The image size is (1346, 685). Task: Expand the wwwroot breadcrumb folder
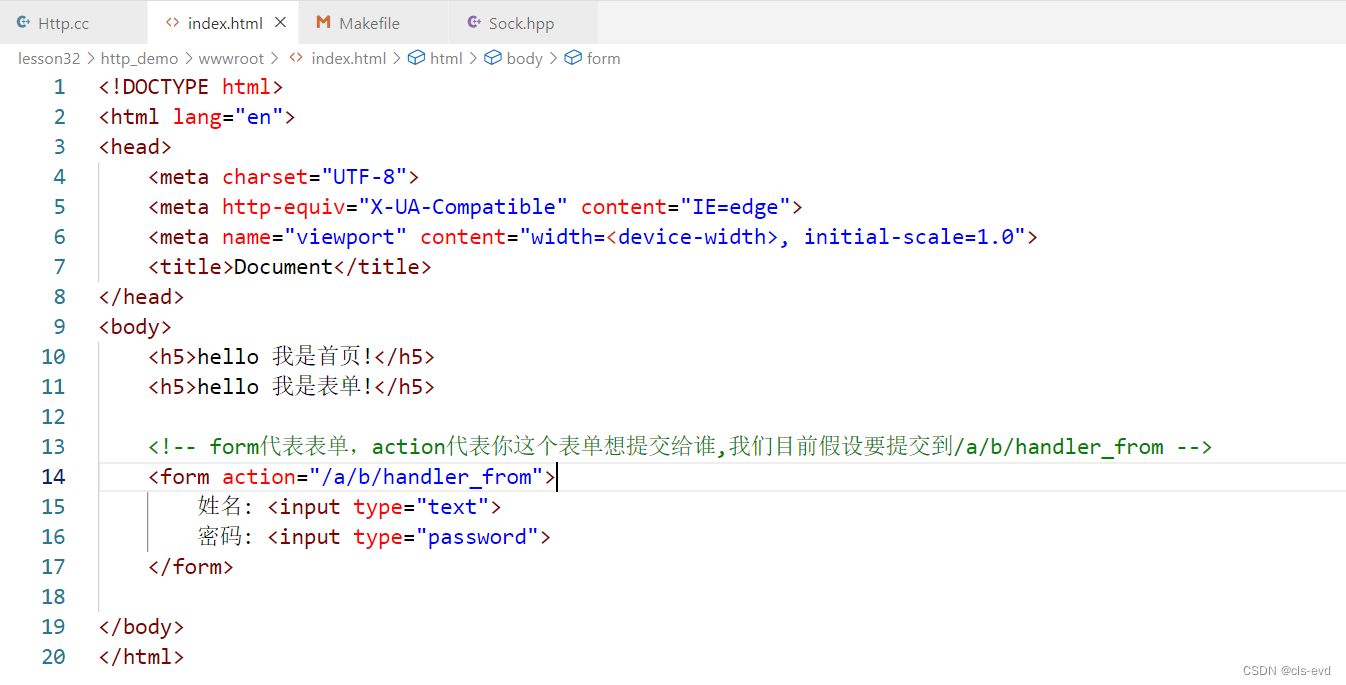click(x=231, y=58)
